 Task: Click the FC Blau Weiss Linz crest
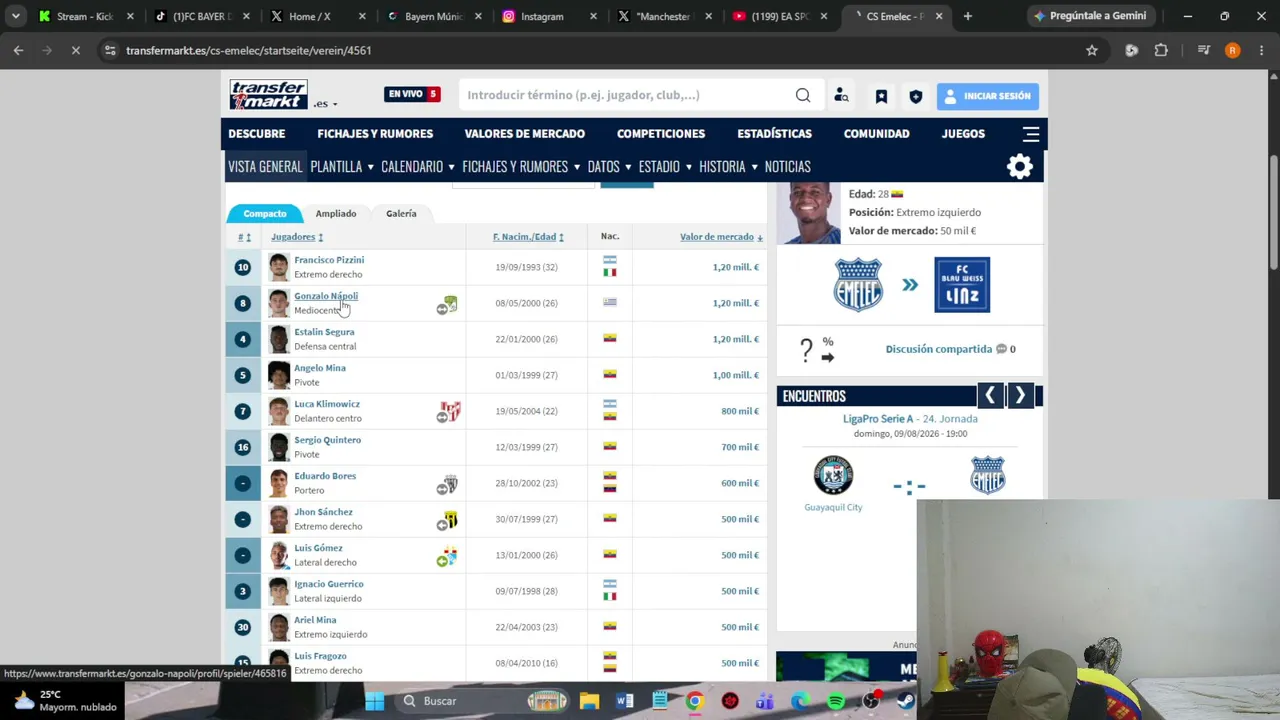tap(962, 285)
